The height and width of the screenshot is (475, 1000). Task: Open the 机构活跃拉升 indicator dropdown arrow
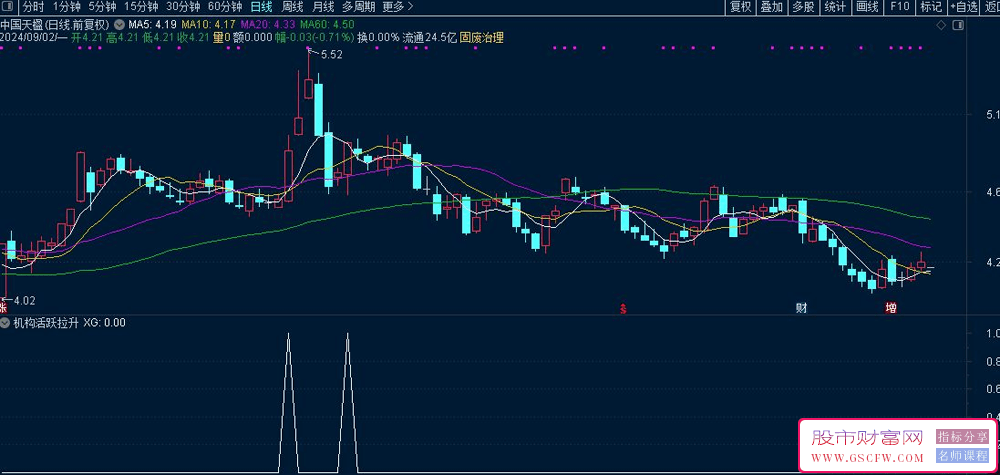5,323
